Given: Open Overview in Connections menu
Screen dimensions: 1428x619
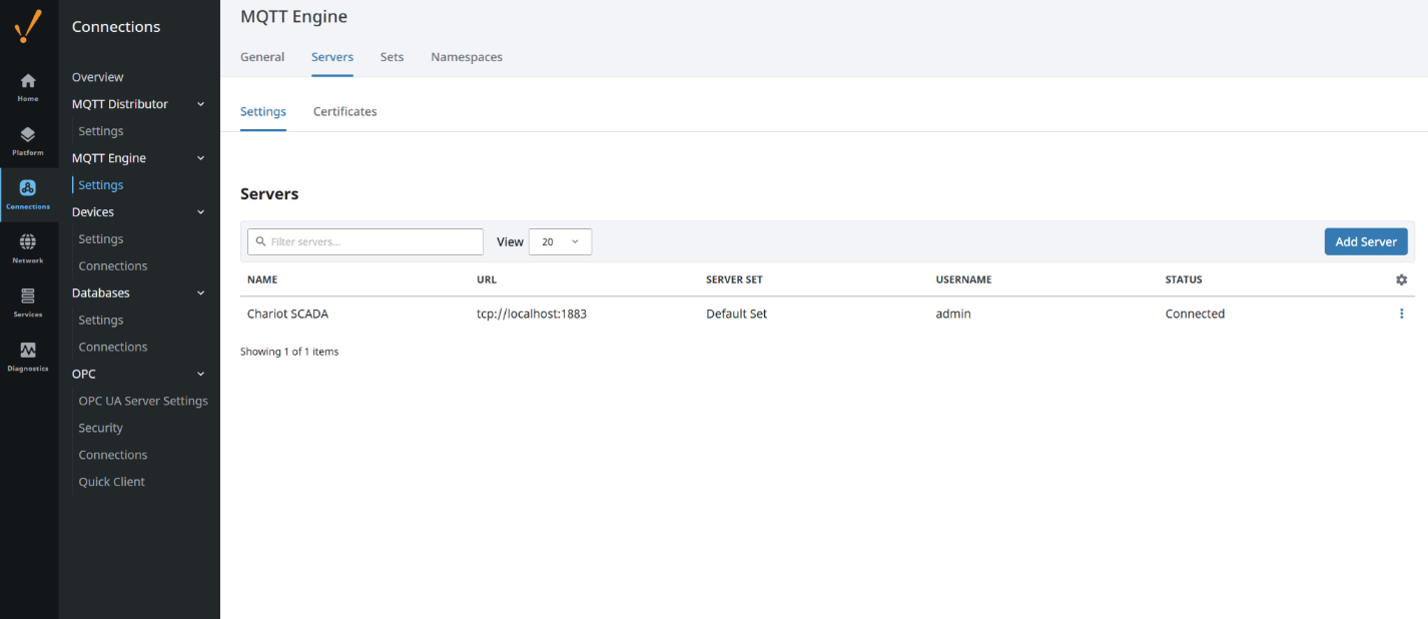Looking at the screenshot, I should tap(98, 77).
